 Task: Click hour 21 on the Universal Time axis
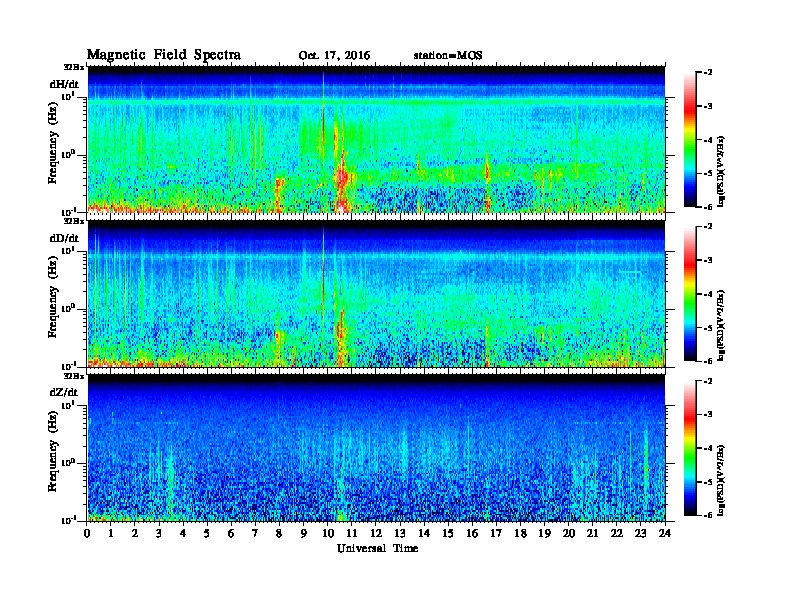[592, 533]
